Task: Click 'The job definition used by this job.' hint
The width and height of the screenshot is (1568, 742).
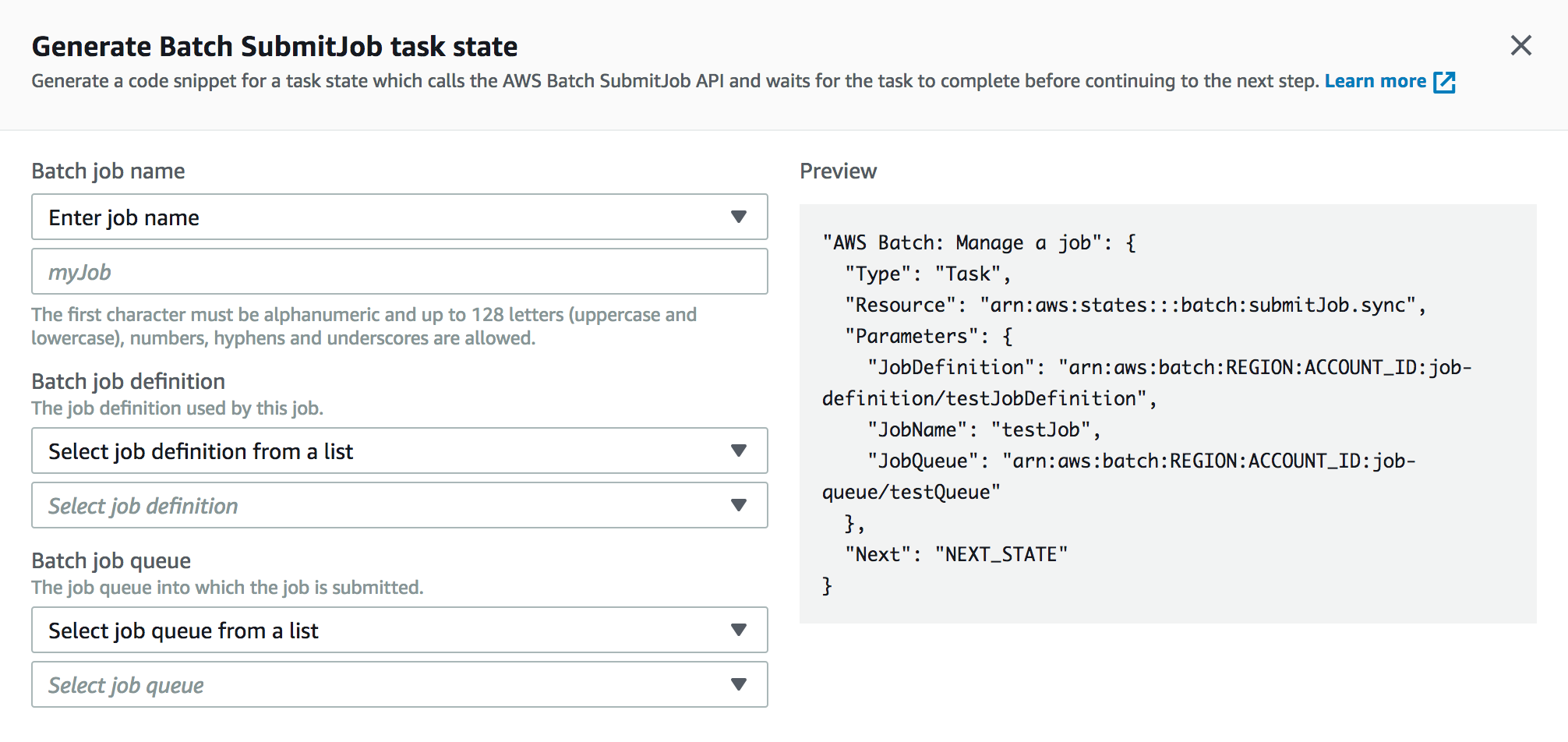Action: tap(178, 408)
